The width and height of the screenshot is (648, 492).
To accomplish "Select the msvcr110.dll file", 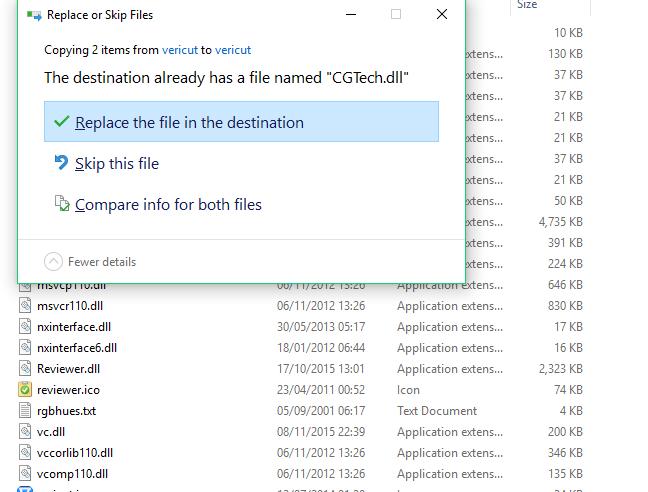I will (x=70, y=306).
